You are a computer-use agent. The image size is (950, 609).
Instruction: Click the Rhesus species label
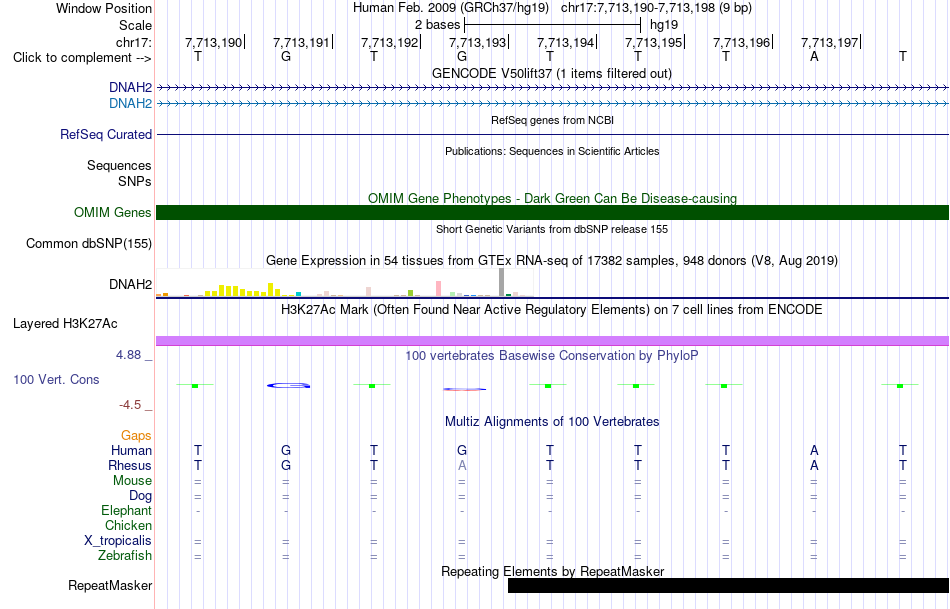click(130, 466)
